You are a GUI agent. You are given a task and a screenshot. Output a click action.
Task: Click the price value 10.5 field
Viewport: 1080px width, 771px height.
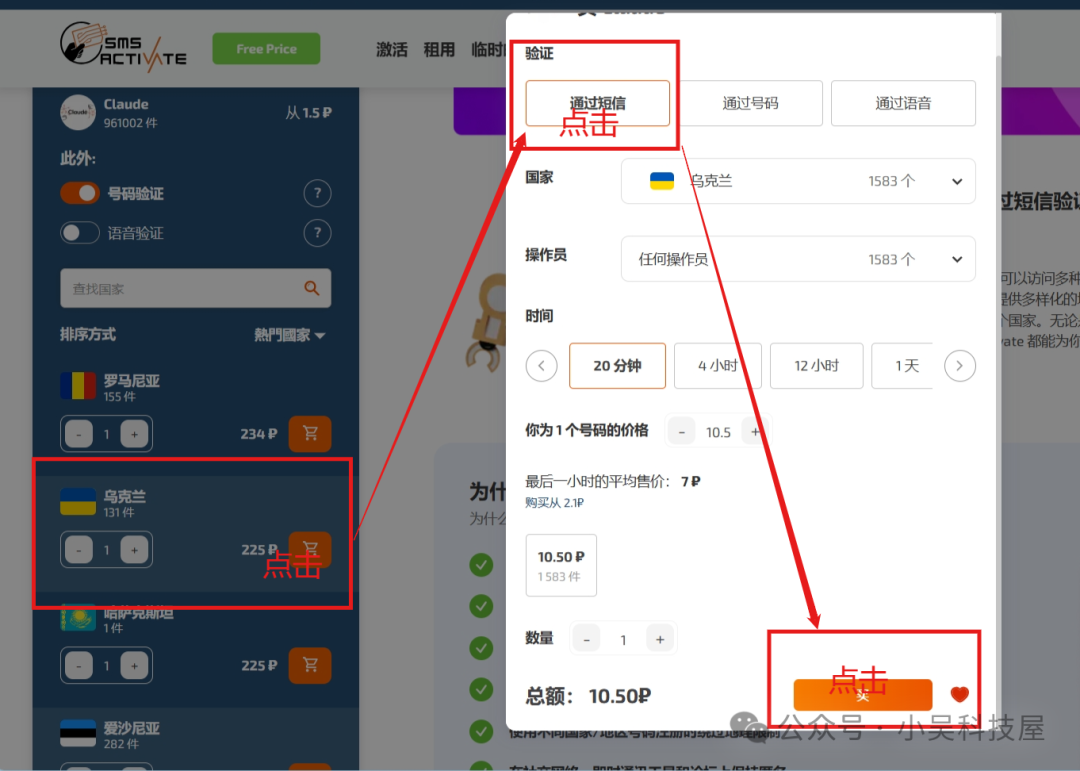coord(718,432)
